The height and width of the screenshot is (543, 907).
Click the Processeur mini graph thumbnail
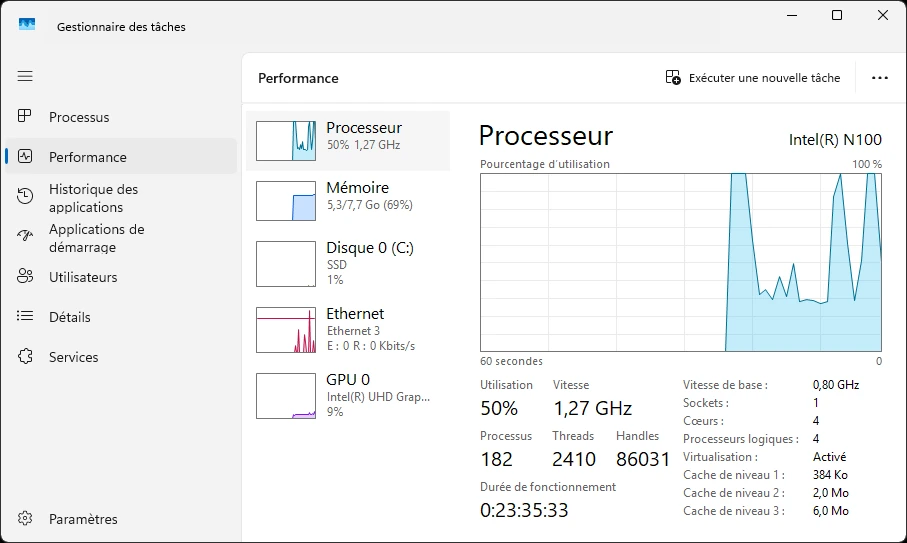(x=286, y=141)
